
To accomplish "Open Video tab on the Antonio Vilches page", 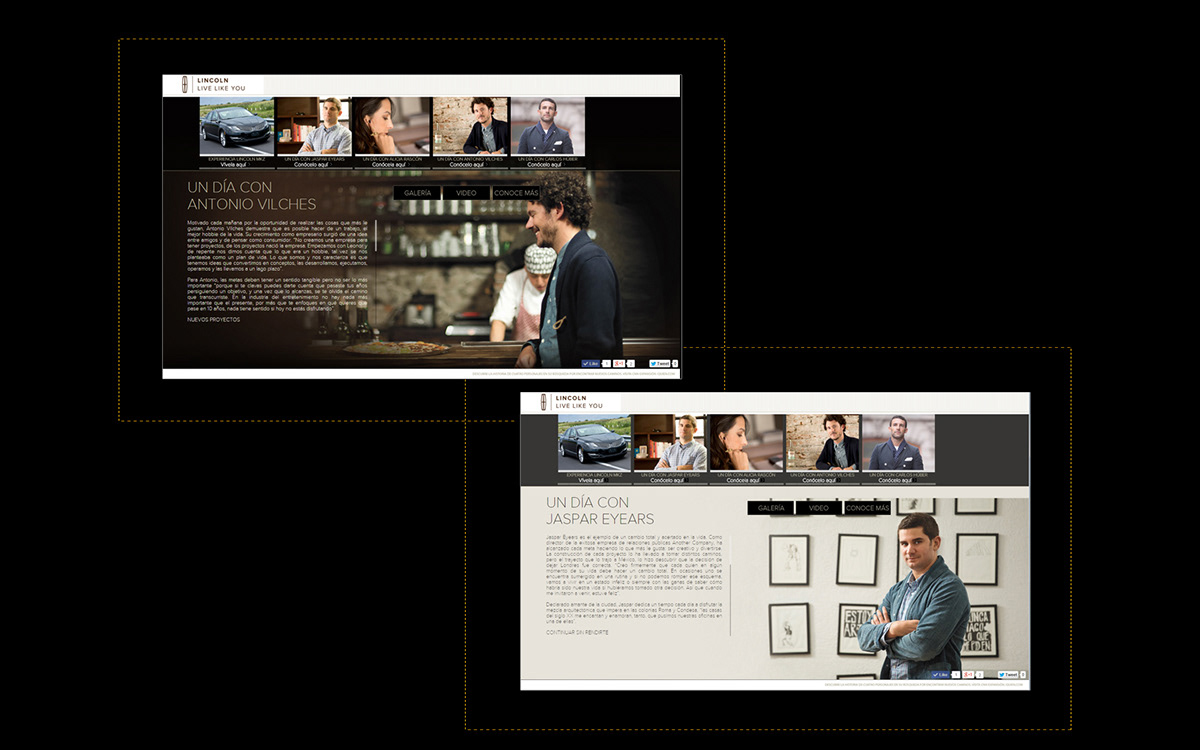I will coord(466,193).
